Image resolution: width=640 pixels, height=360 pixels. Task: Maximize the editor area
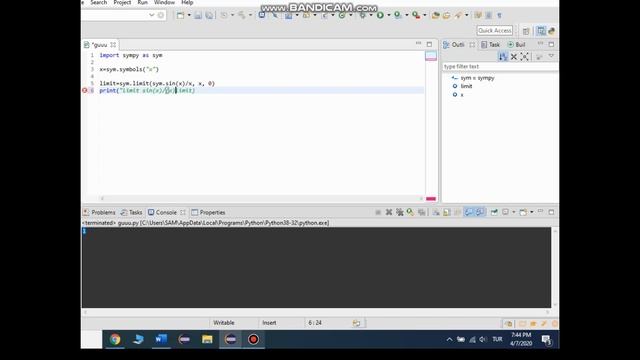coord(429,44)
